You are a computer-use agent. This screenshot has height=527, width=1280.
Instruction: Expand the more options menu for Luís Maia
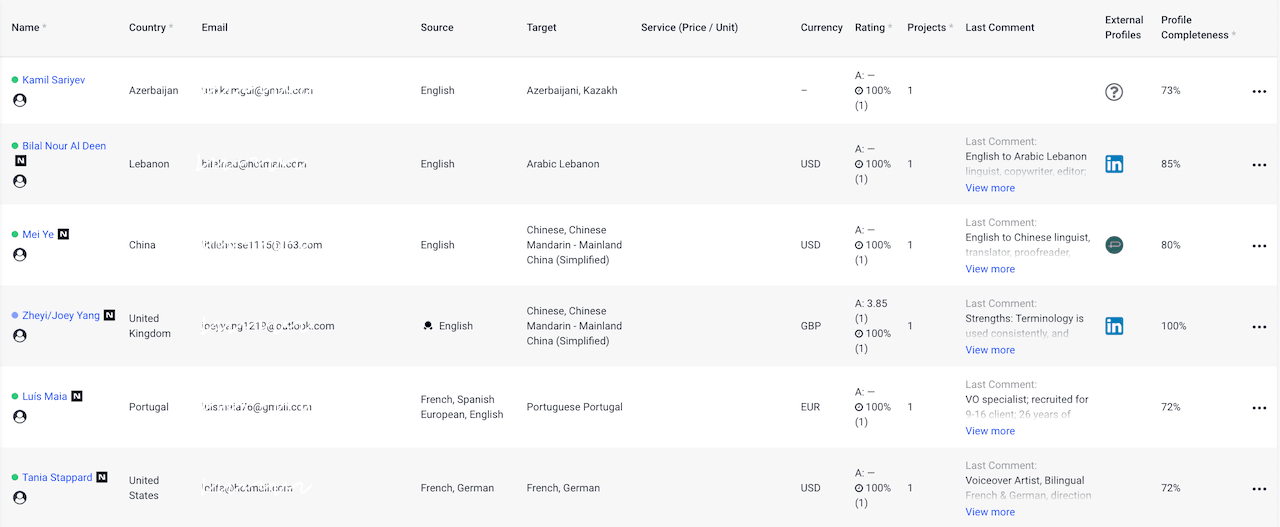(1259, 408)
